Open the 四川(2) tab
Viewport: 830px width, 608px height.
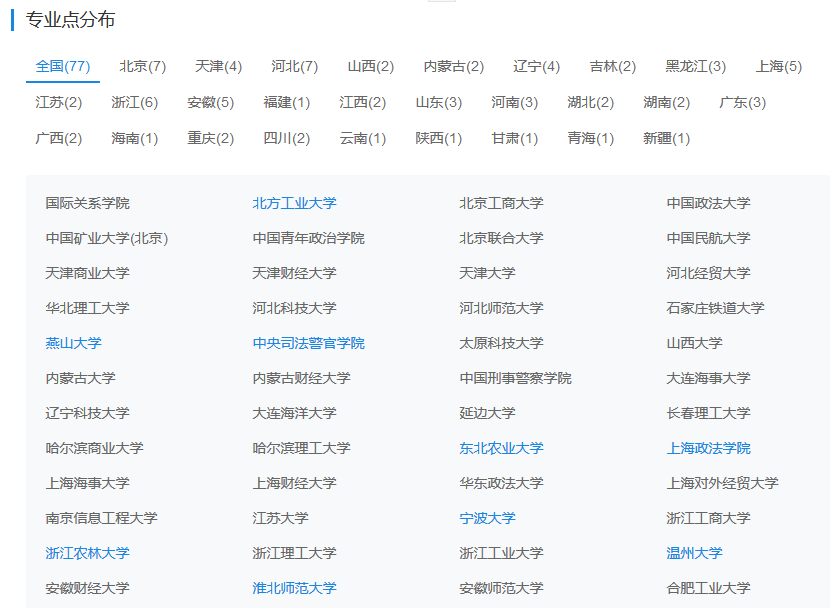[286, 139]
